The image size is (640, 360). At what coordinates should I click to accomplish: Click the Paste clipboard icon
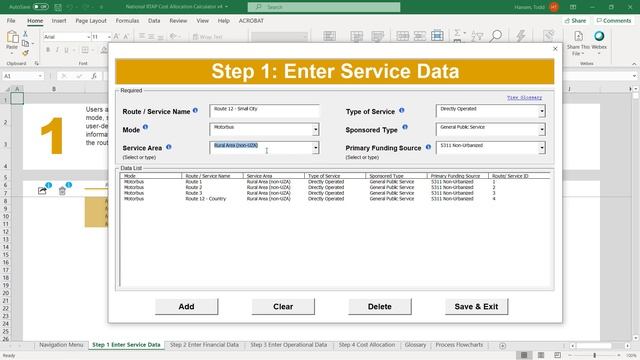(x=12, y=38)
